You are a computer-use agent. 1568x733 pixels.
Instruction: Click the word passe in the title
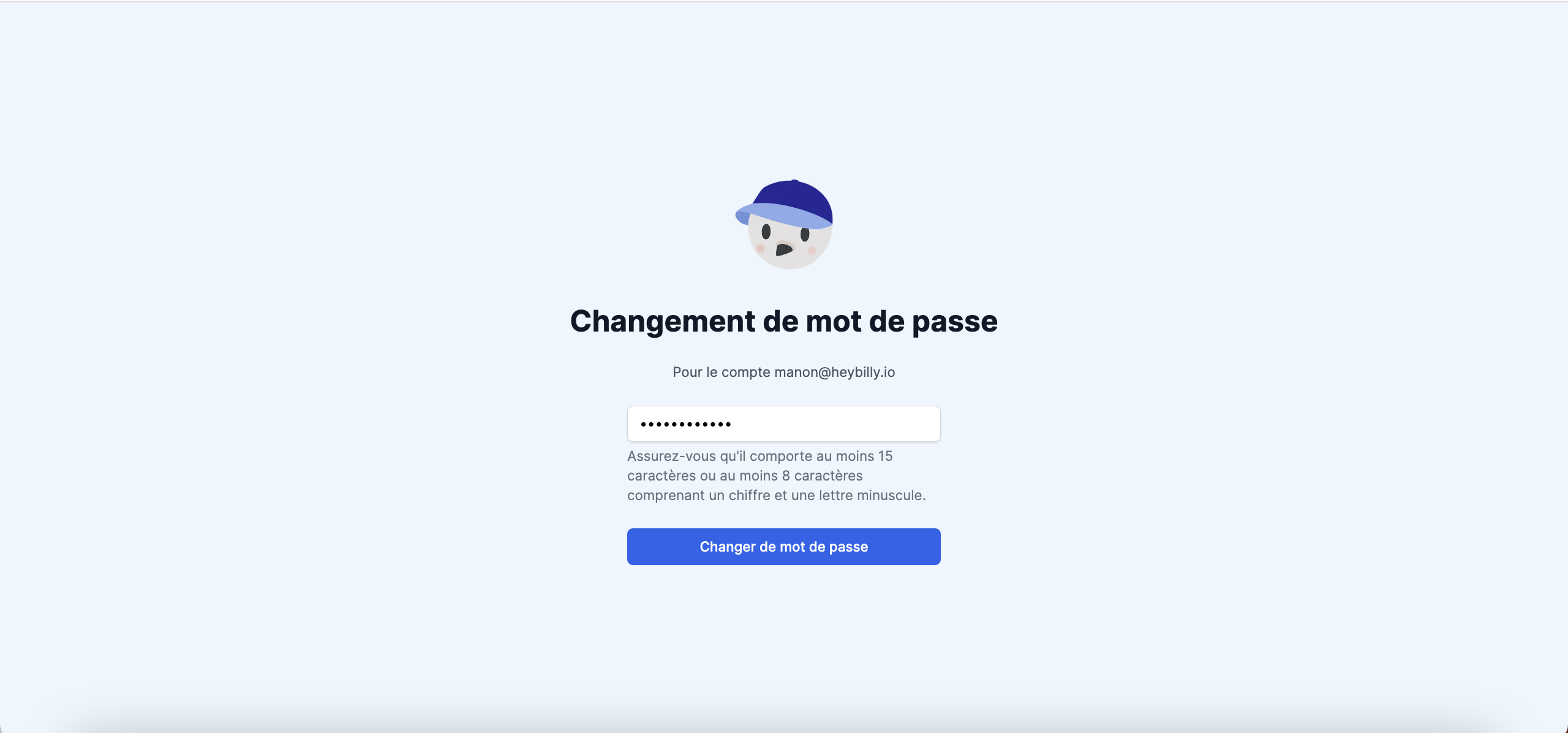(x=955, y=324)
